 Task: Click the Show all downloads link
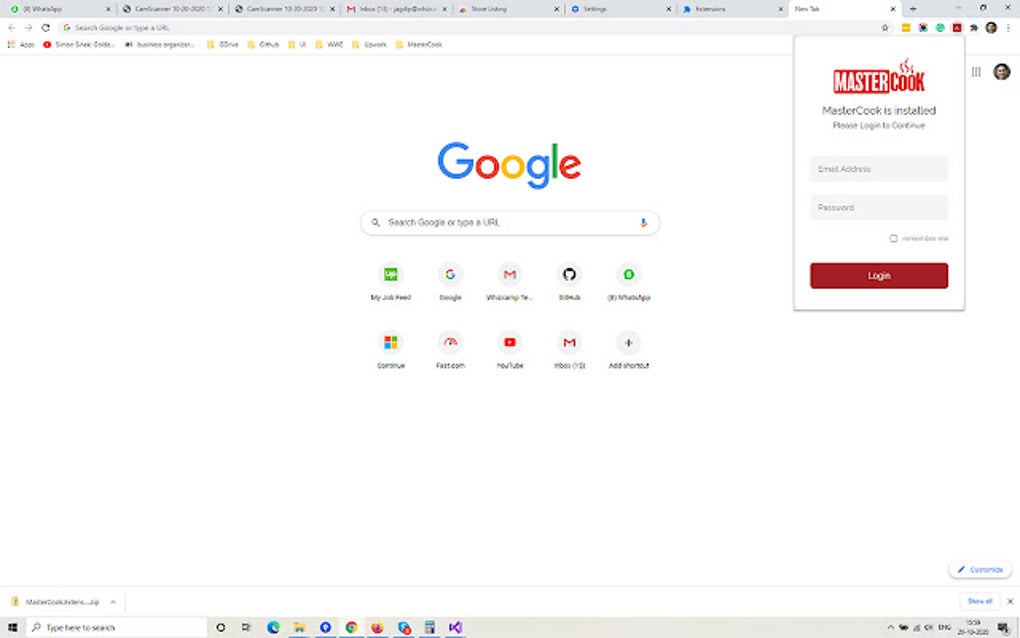coord(979,602)
